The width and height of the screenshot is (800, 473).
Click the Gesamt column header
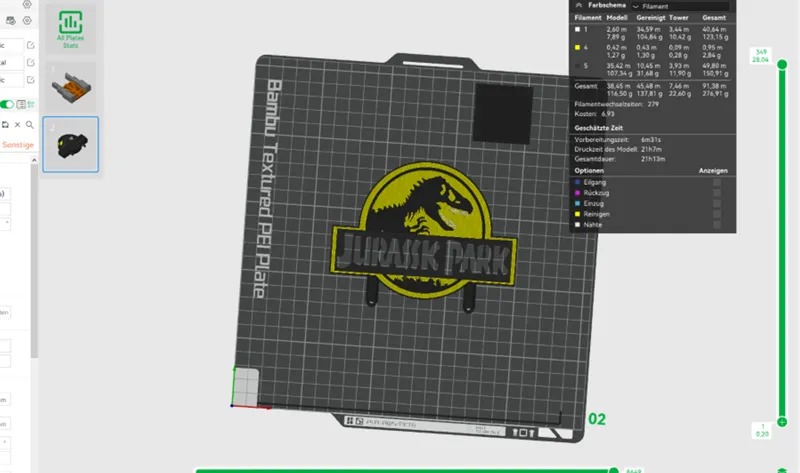click(714, 18)
